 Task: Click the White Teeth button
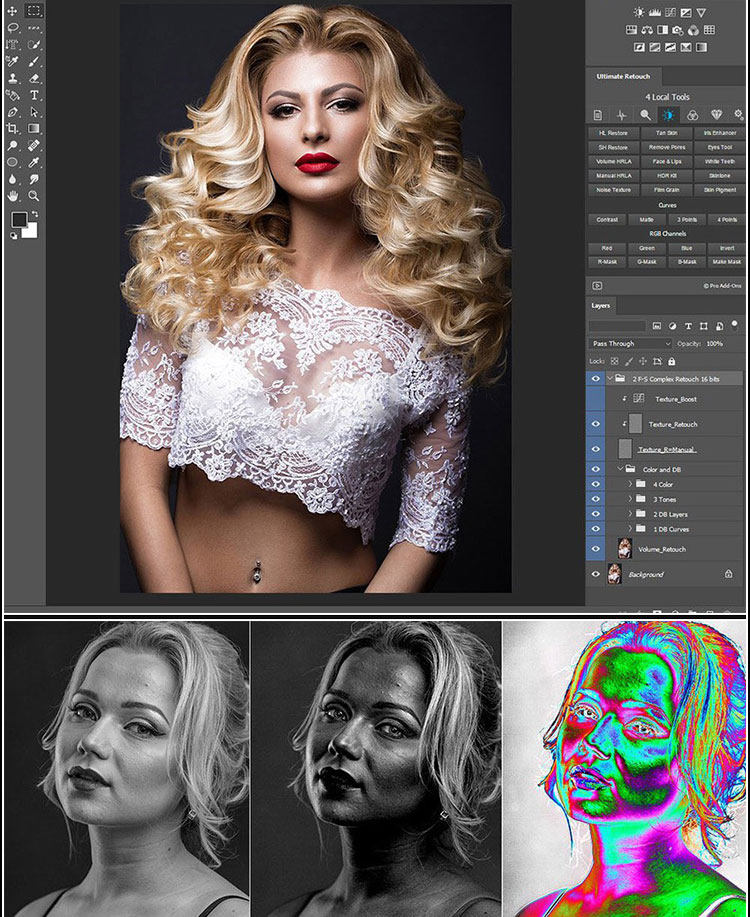tap(720, 161)
